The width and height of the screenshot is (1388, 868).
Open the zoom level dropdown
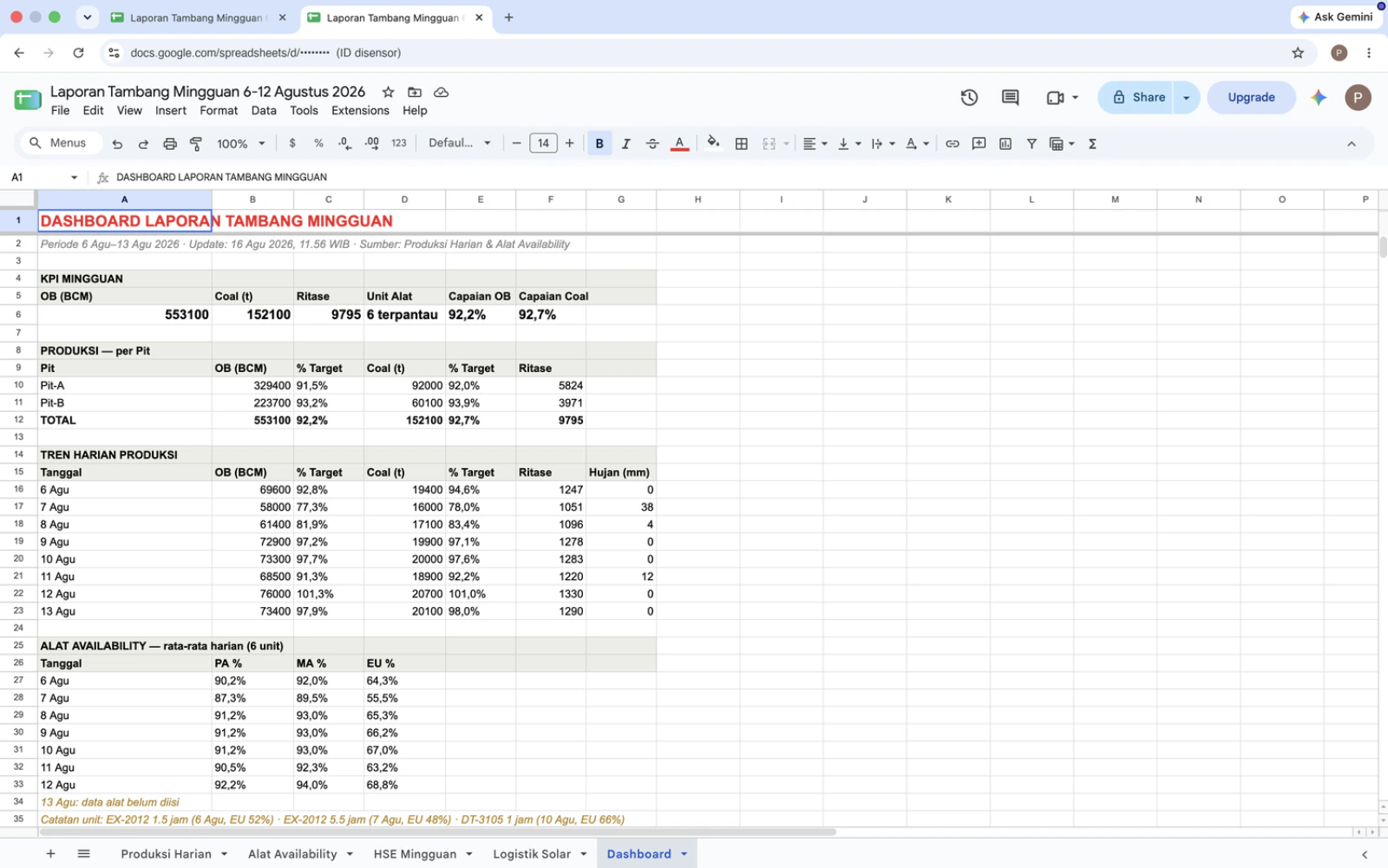pyautogui.click(x=240, y=144)
